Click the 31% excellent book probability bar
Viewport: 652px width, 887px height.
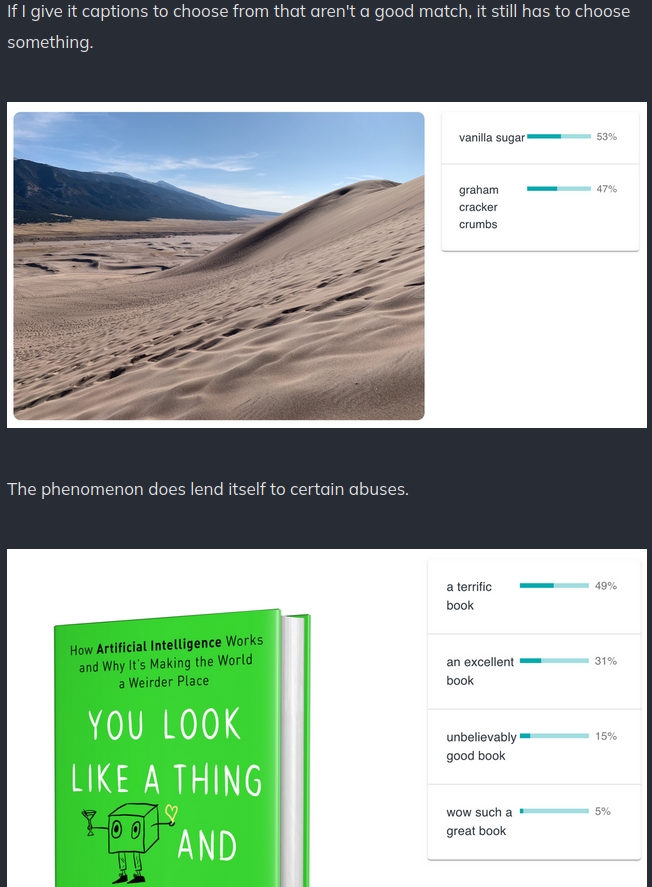point(554,661)
